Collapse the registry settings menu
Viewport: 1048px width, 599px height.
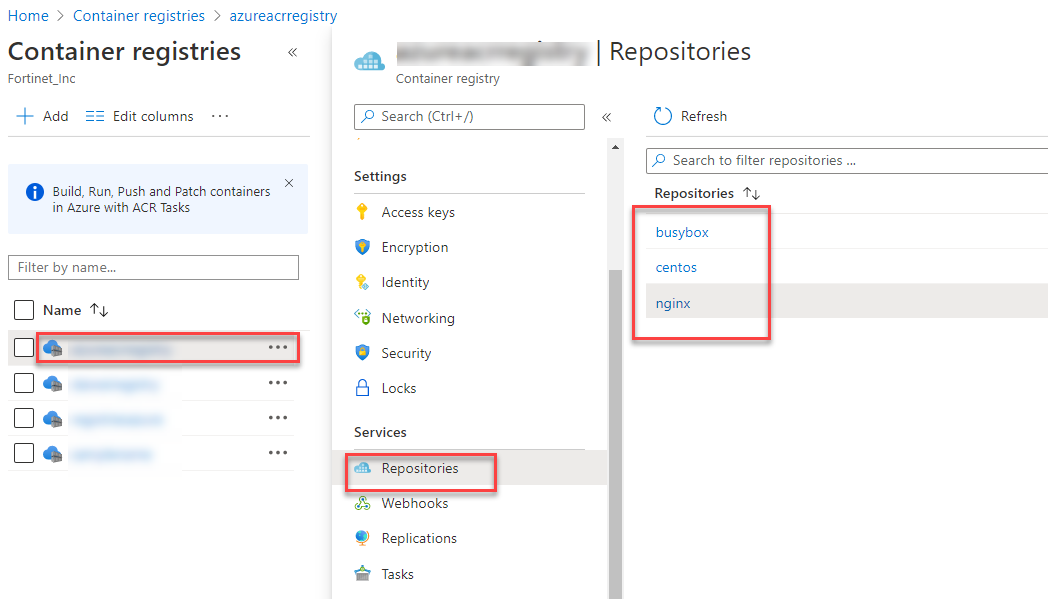point(606,117)
